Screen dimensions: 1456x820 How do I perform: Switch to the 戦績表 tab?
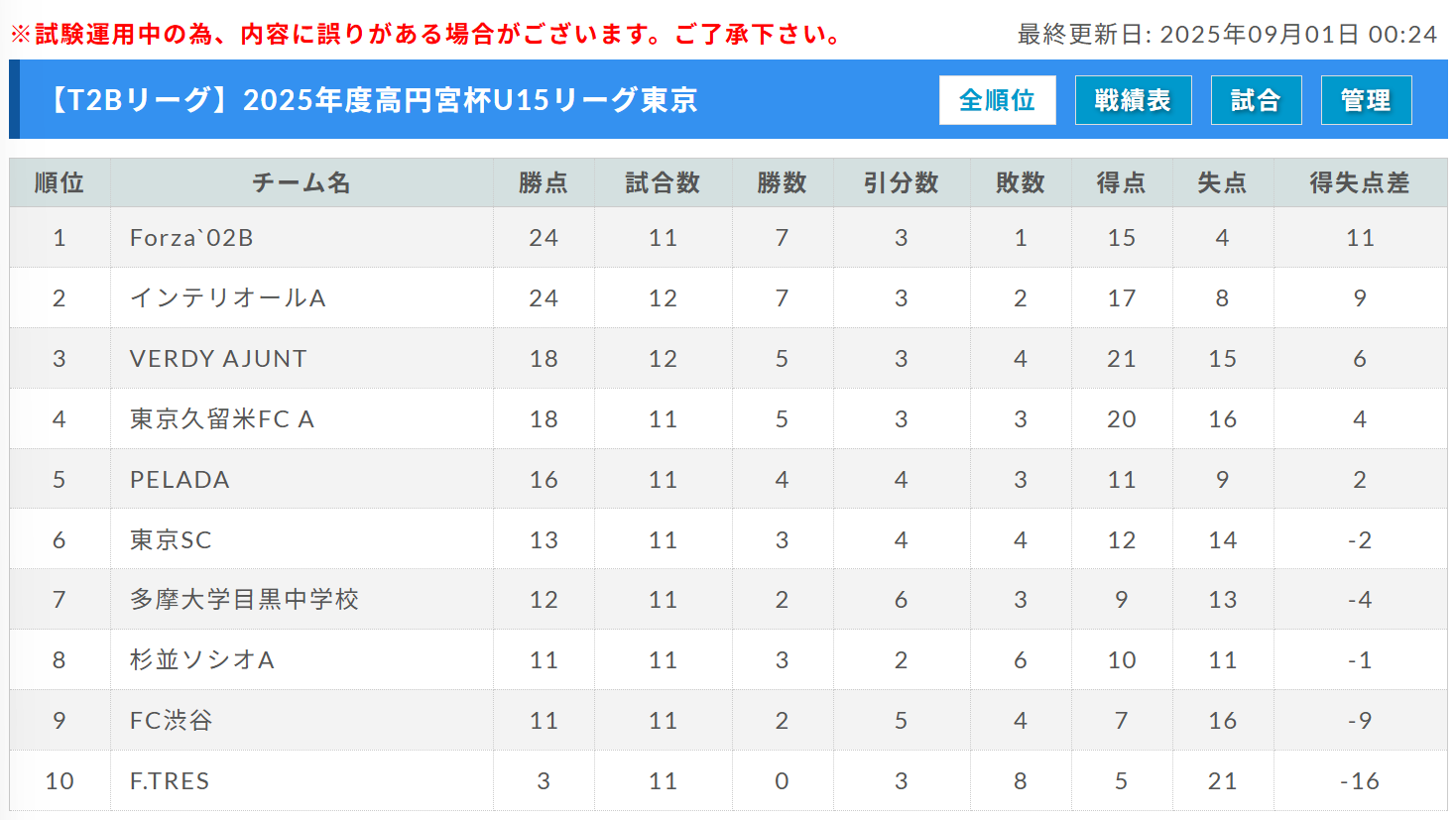point(1133,100)
